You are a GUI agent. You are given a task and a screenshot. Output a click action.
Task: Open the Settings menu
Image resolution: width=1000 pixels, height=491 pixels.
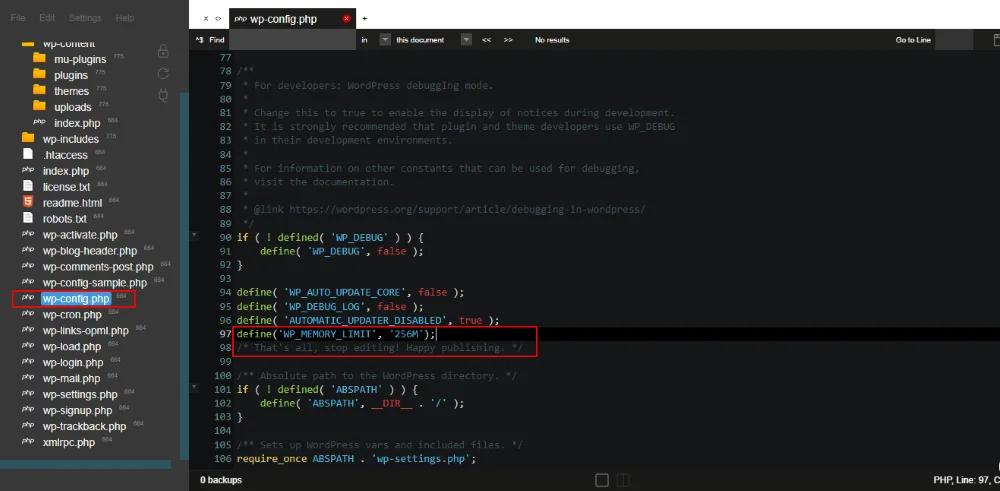(85, 18)
